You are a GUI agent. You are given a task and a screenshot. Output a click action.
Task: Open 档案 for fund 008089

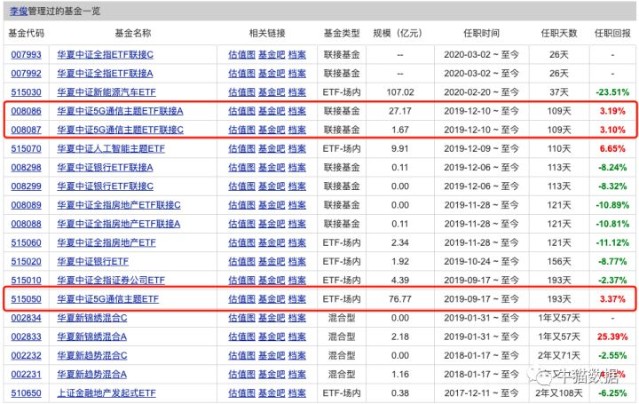pos(297,205)
